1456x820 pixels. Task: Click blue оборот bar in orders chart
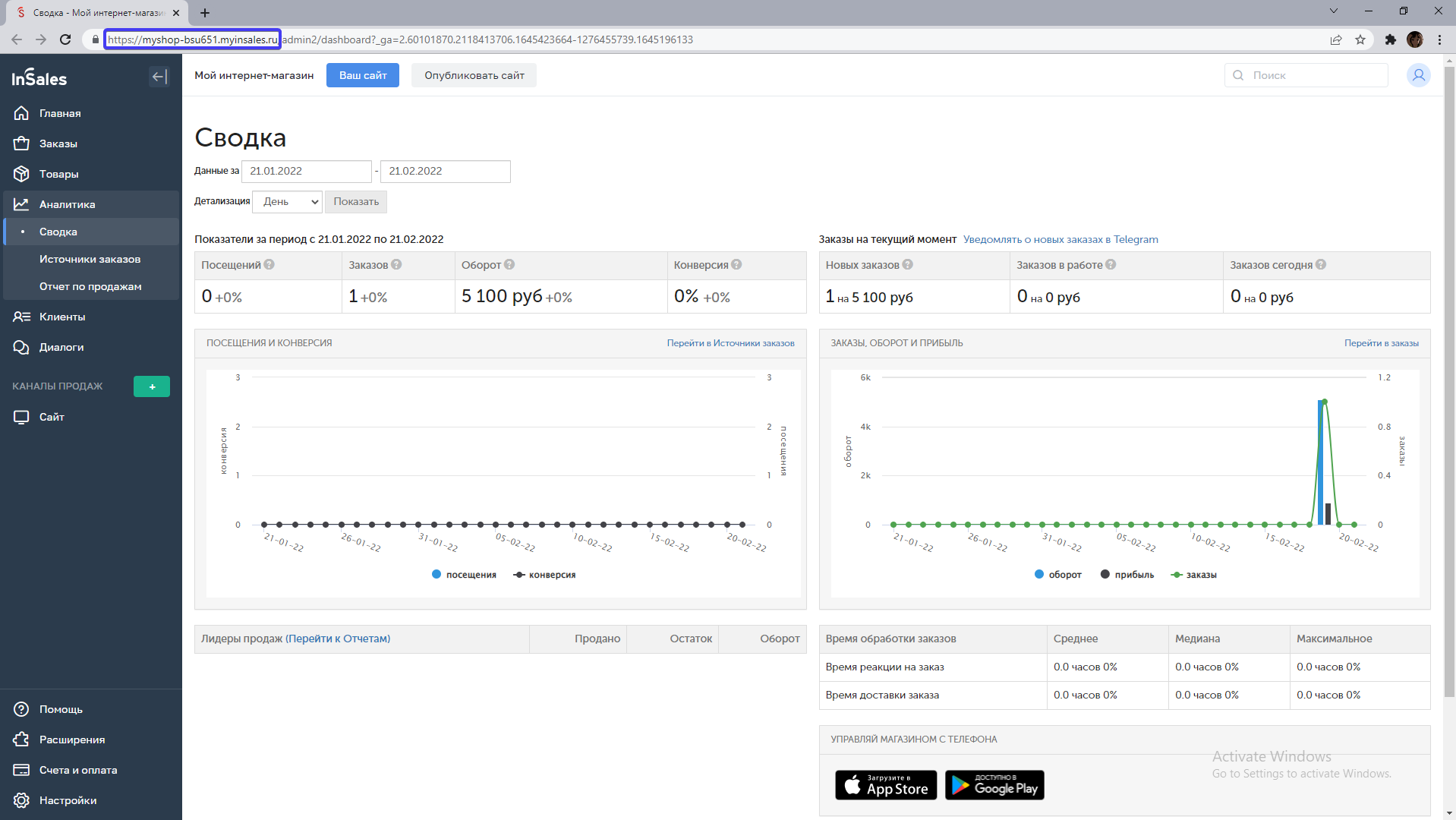point(1321,462)
